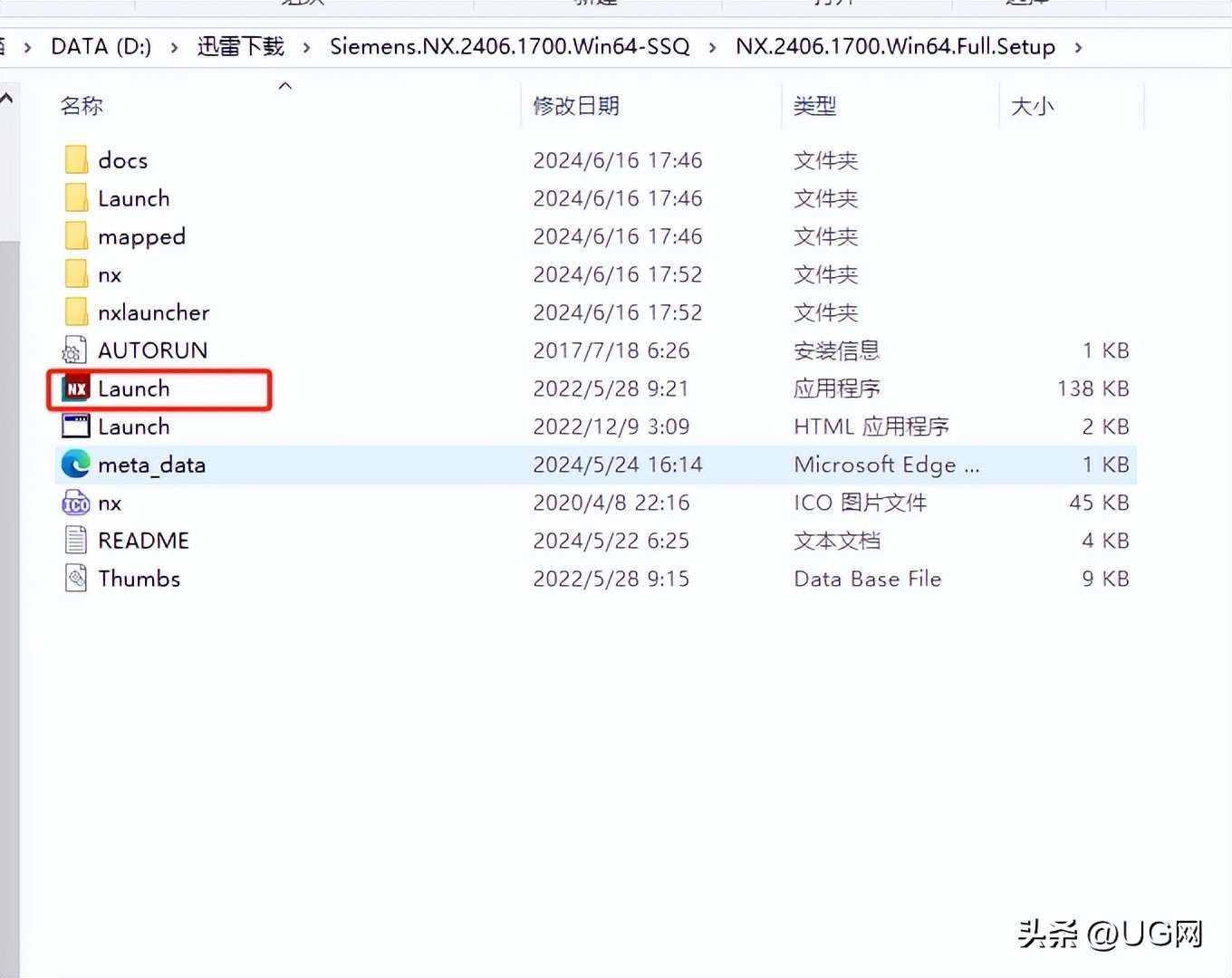Select the red NX Launch application icon
Image resolution: width=1232 pixels, height=978 pixels.
tap(76, 388)
